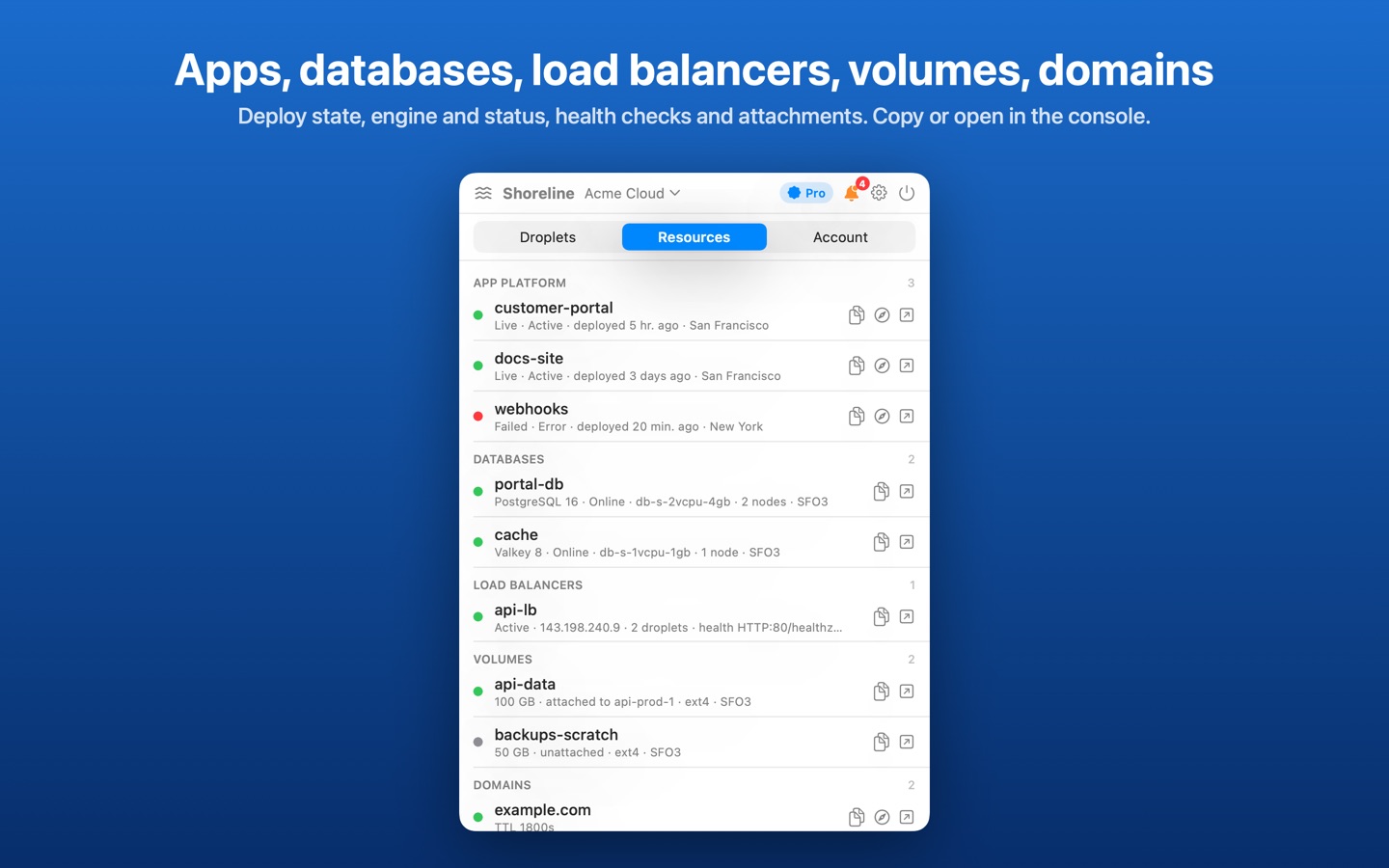Click the power quit icon
This screenshot has width=1389, height=868.
click(x=907, y=193)
